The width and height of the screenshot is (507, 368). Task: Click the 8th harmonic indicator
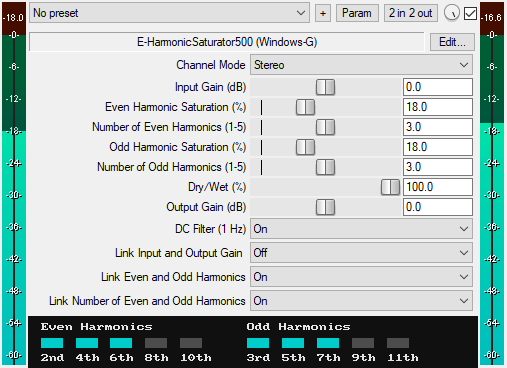pyautogui.click(x=156, y=343)
